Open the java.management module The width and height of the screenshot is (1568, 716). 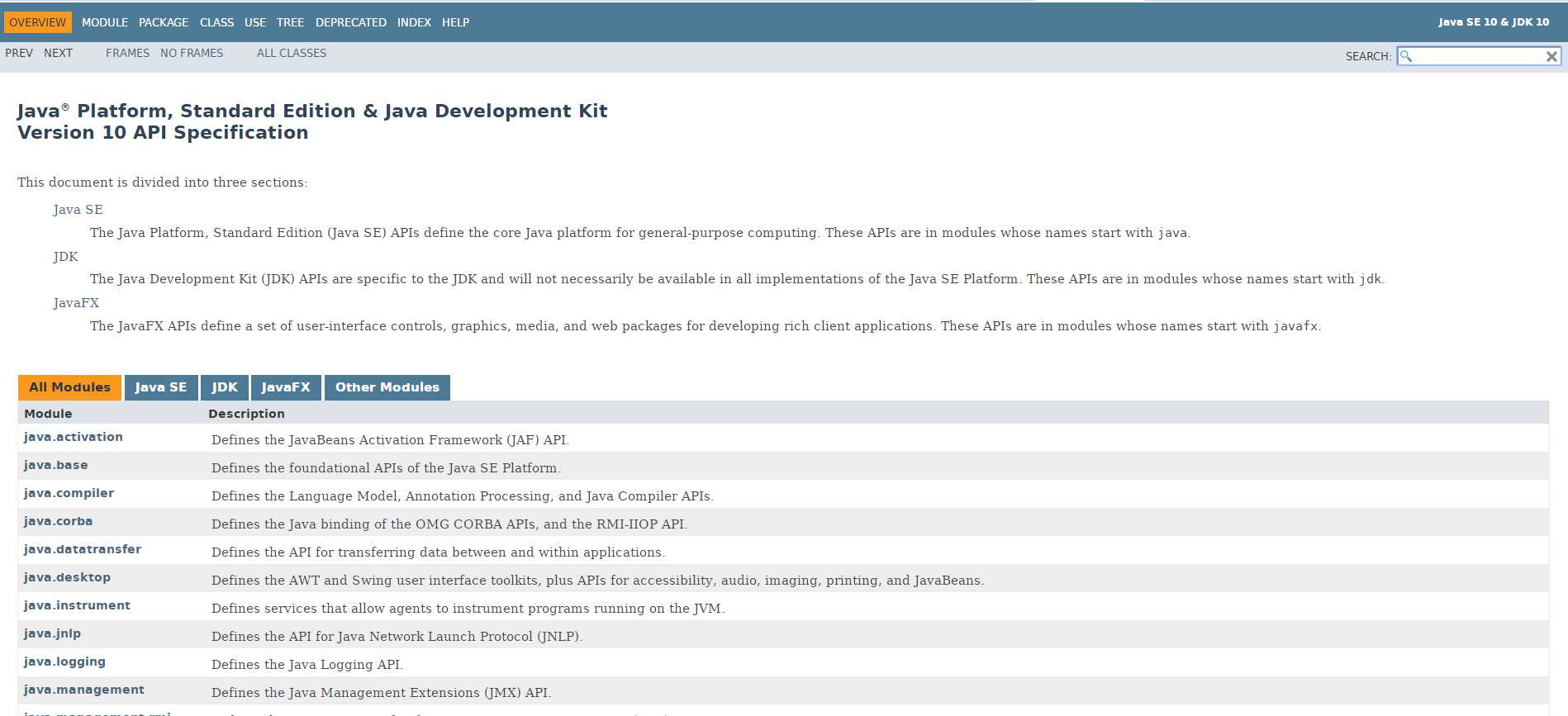click(84, 690)
